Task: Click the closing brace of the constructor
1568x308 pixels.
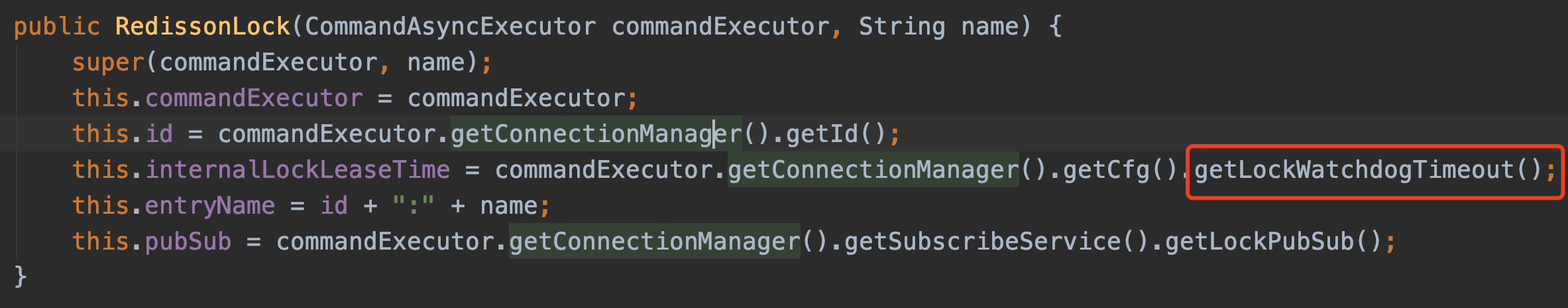Action: (21, 276)
